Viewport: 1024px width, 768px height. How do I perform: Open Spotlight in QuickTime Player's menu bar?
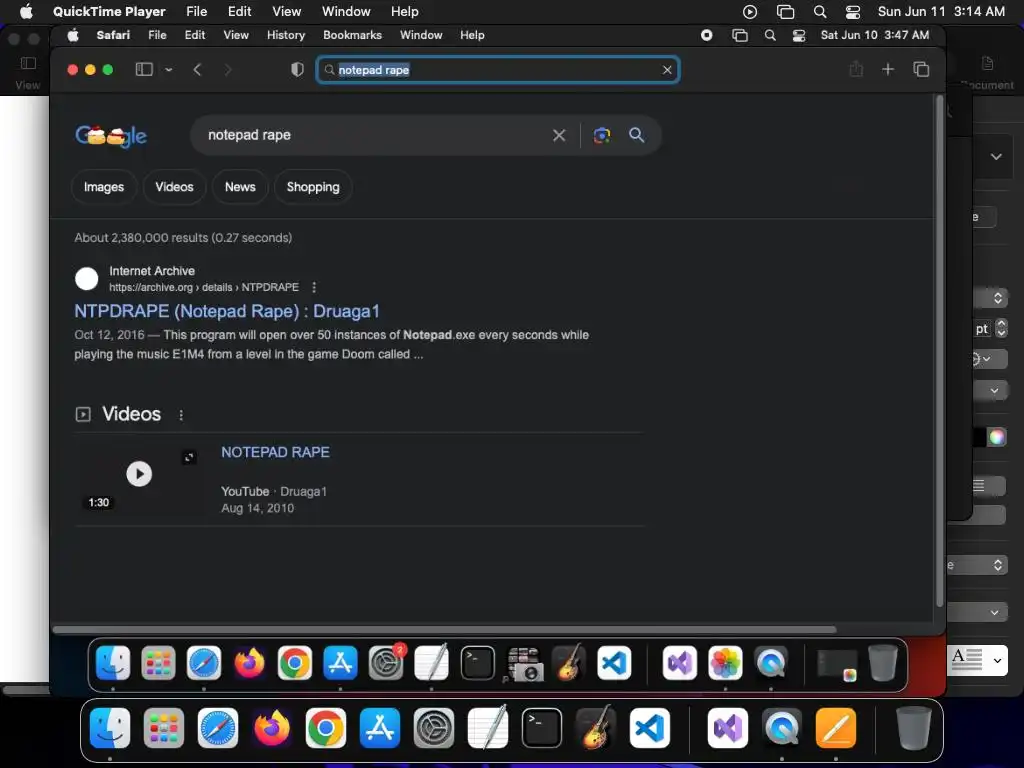(x=820, y=12)
